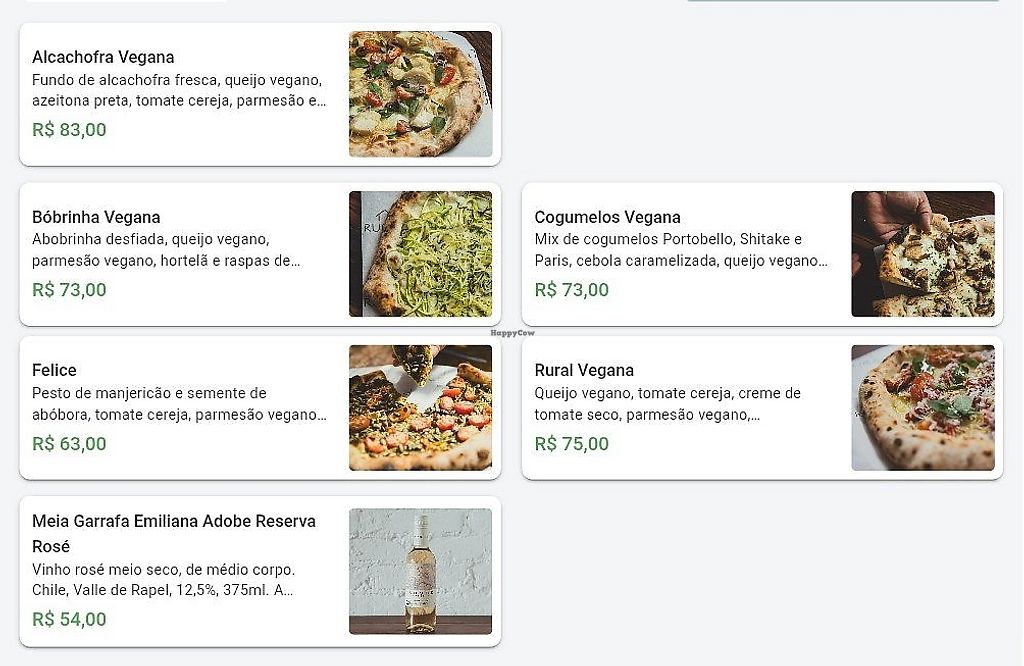The height and width of the screenshot is (666, 1024).
Task: Open the Alcachofra Vegana pizza photo
Action: click(420, 94)
